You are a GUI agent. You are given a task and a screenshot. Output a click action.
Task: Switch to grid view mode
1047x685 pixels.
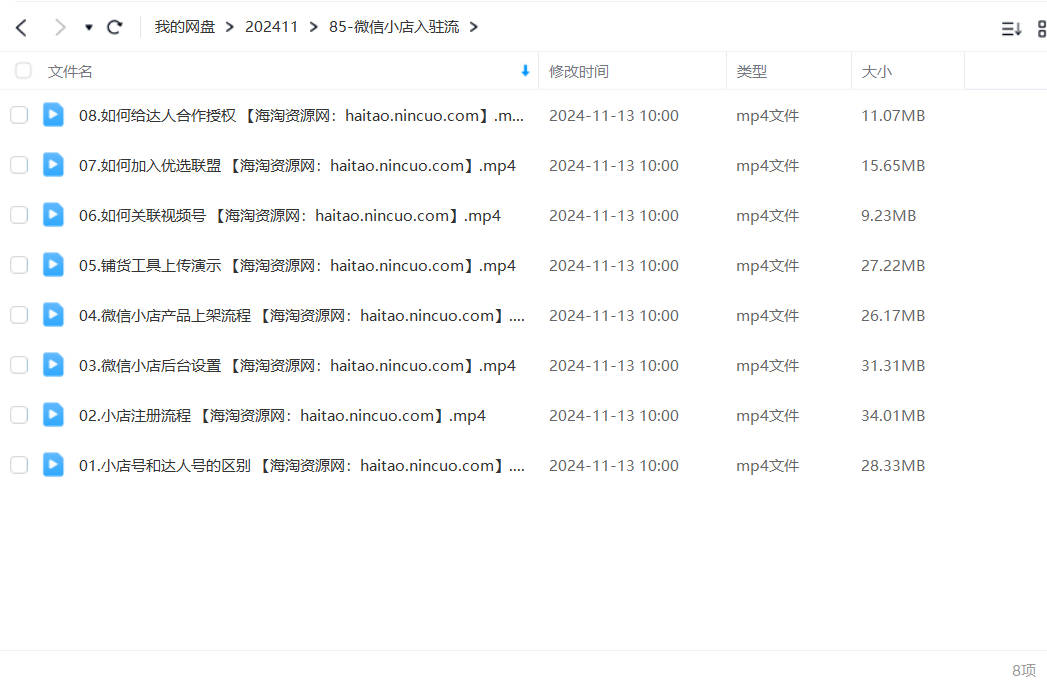(1042, 29)
